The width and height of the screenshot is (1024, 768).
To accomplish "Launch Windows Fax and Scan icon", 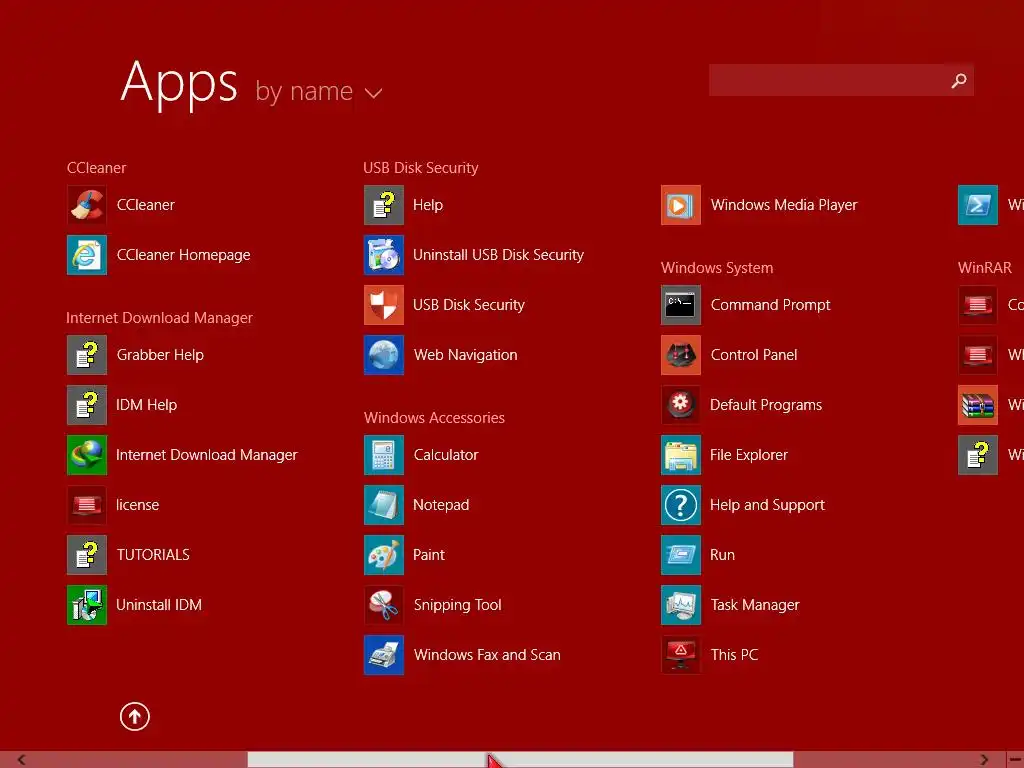I will tap(384, 655).
